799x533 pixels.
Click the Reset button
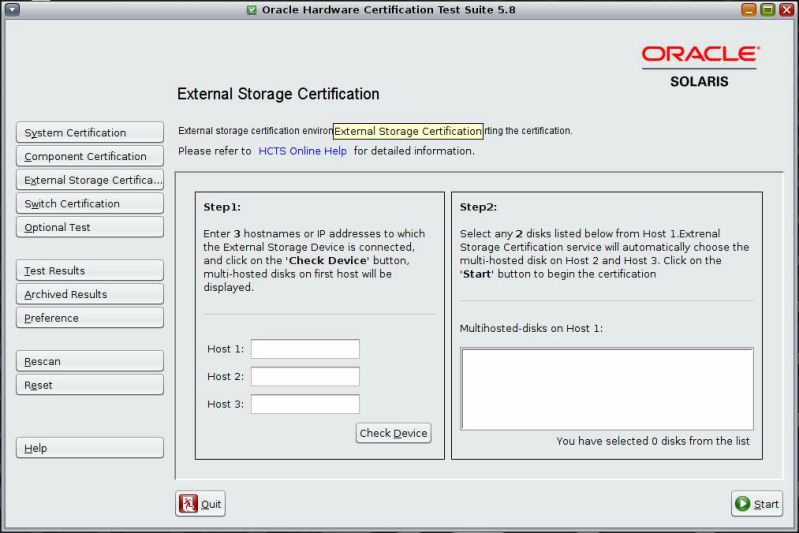(x=90, y=385)
